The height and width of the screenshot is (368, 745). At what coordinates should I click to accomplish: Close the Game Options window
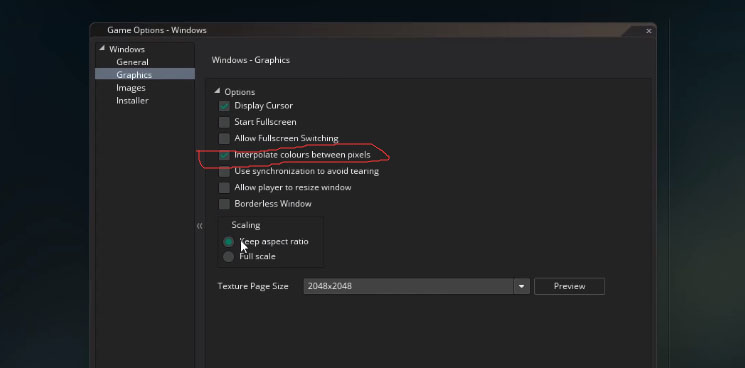point(649,31)
